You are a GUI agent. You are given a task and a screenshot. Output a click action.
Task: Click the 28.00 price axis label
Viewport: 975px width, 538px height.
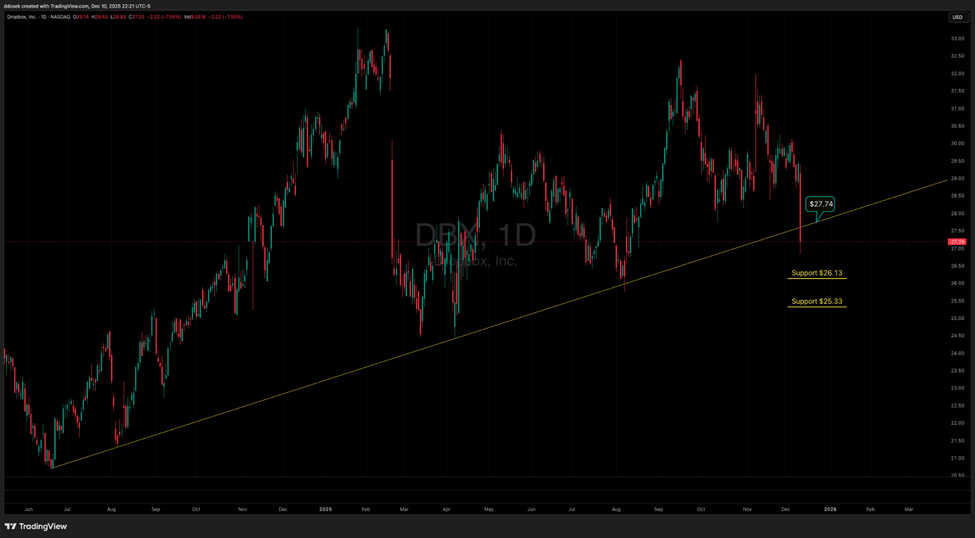click(x=956, y=213)
